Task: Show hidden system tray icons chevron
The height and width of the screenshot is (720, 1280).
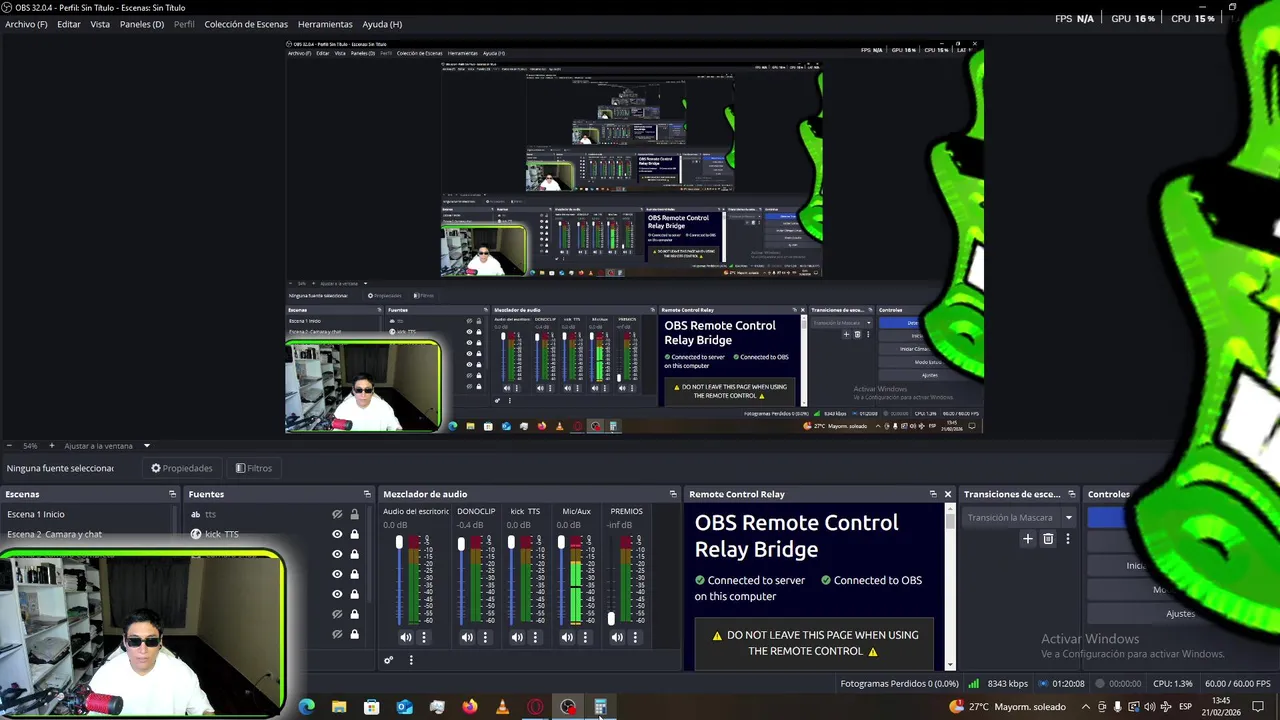Action: 1085,707
